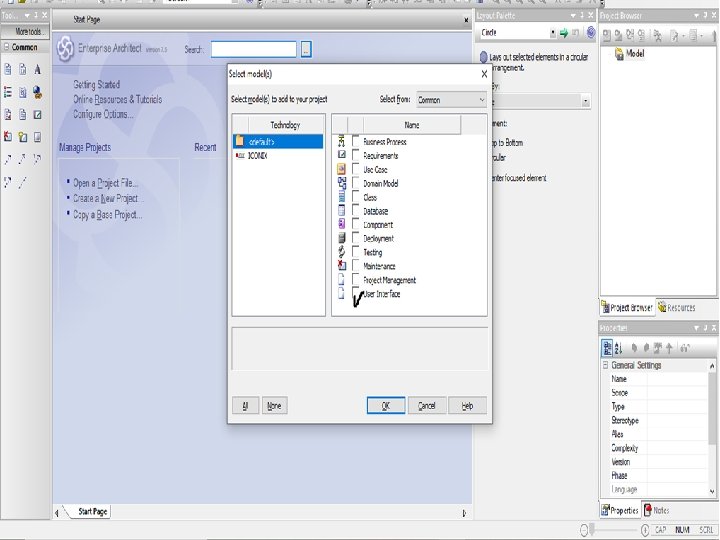Click the Business Process model icon
Image resolution: width=720 pixels, height=540 pixels.
(x=341, y=141)
